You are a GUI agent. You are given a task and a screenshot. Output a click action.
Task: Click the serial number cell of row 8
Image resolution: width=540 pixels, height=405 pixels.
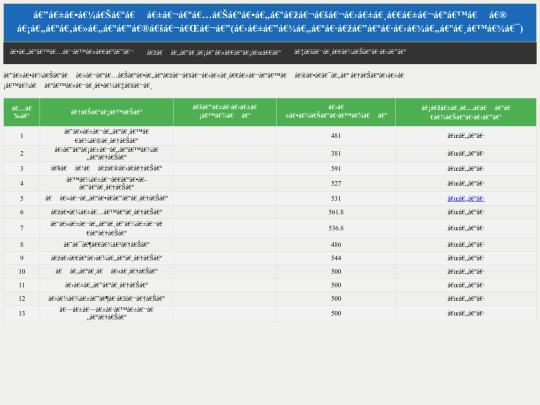click(22, 245)
